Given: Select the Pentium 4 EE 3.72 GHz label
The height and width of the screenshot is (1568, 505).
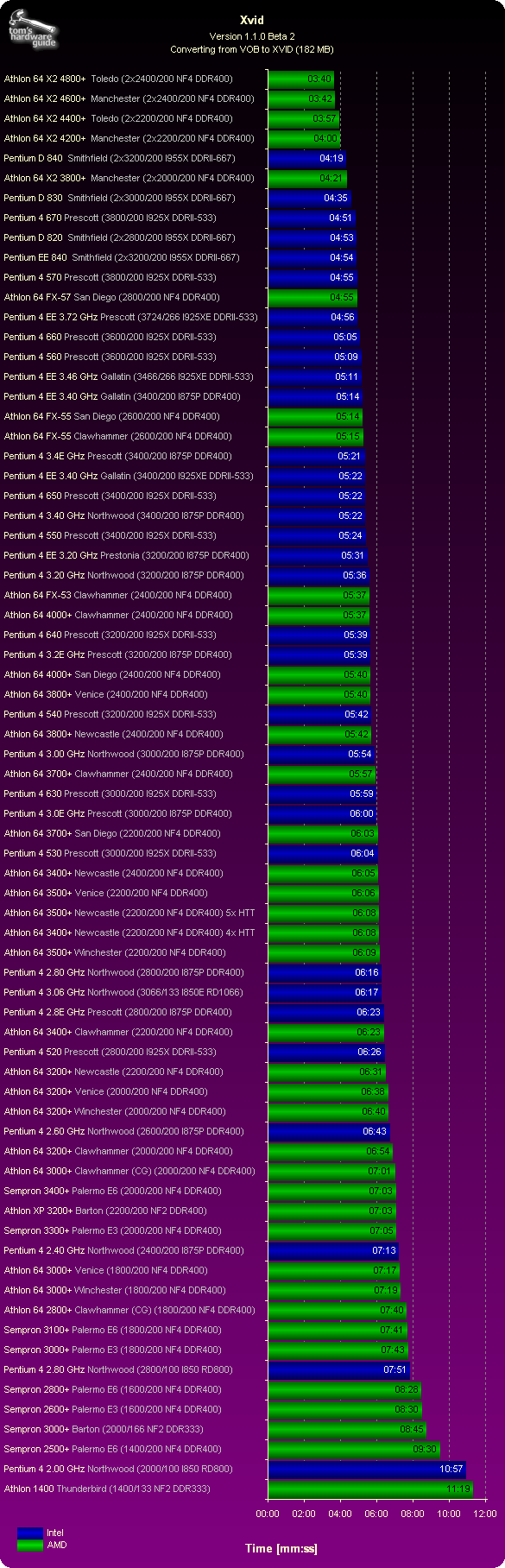Looking at the screenshot, I should tap(130, 317).
